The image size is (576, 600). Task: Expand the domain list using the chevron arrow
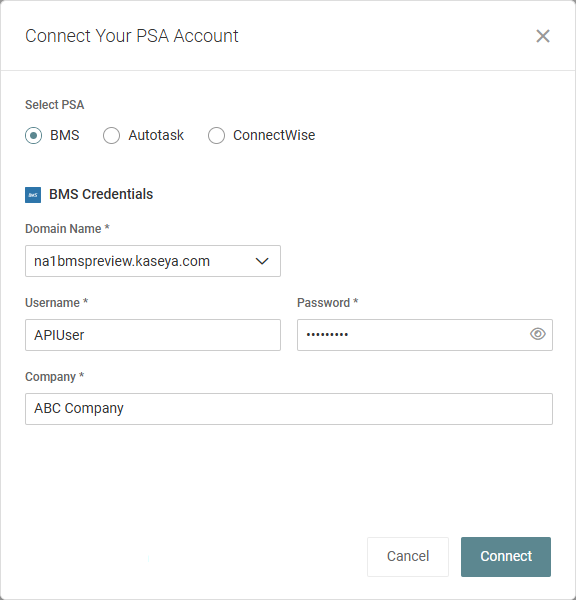point(262,261)
